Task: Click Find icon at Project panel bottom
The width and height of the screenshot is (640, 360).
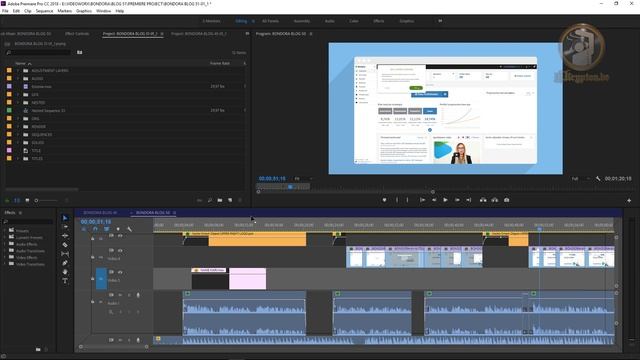Action: pyautogui.click(x=210, y=200)
